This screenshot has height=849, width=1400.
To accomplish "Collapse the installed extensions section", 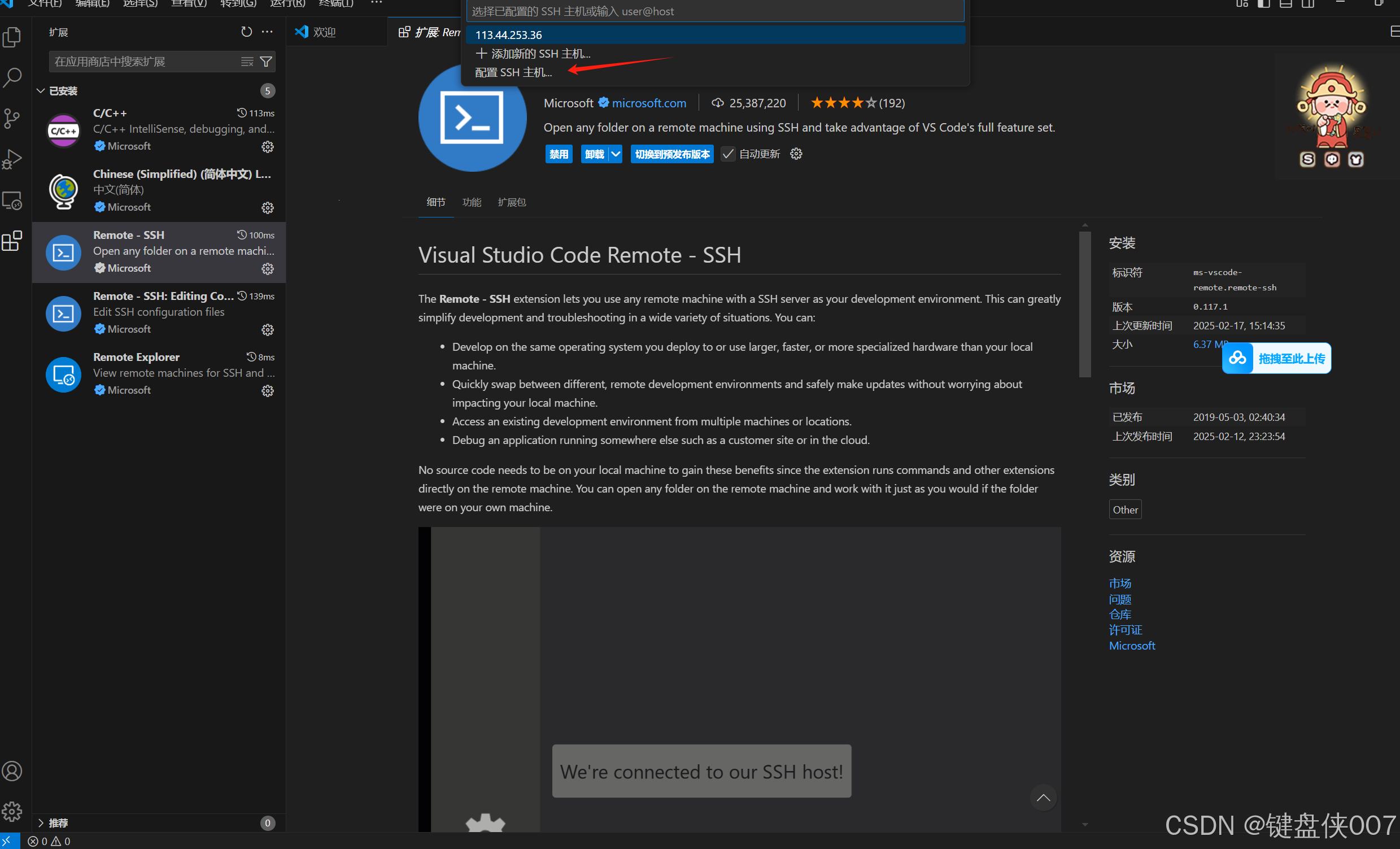I will tap(41, 91).
